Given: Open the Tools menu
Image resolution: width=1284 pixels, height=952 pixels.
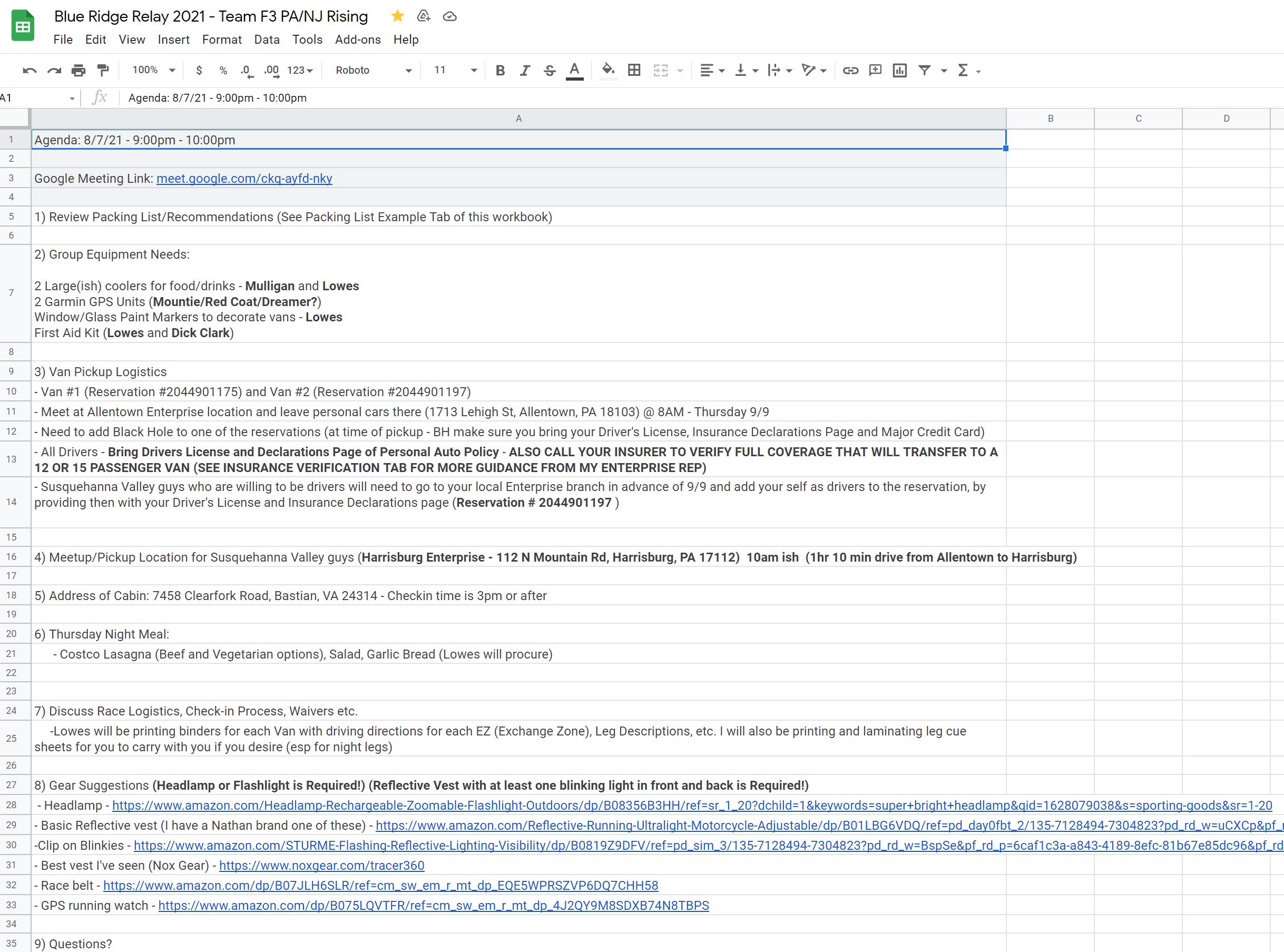Looking at the screenshot, I should 307,40.
